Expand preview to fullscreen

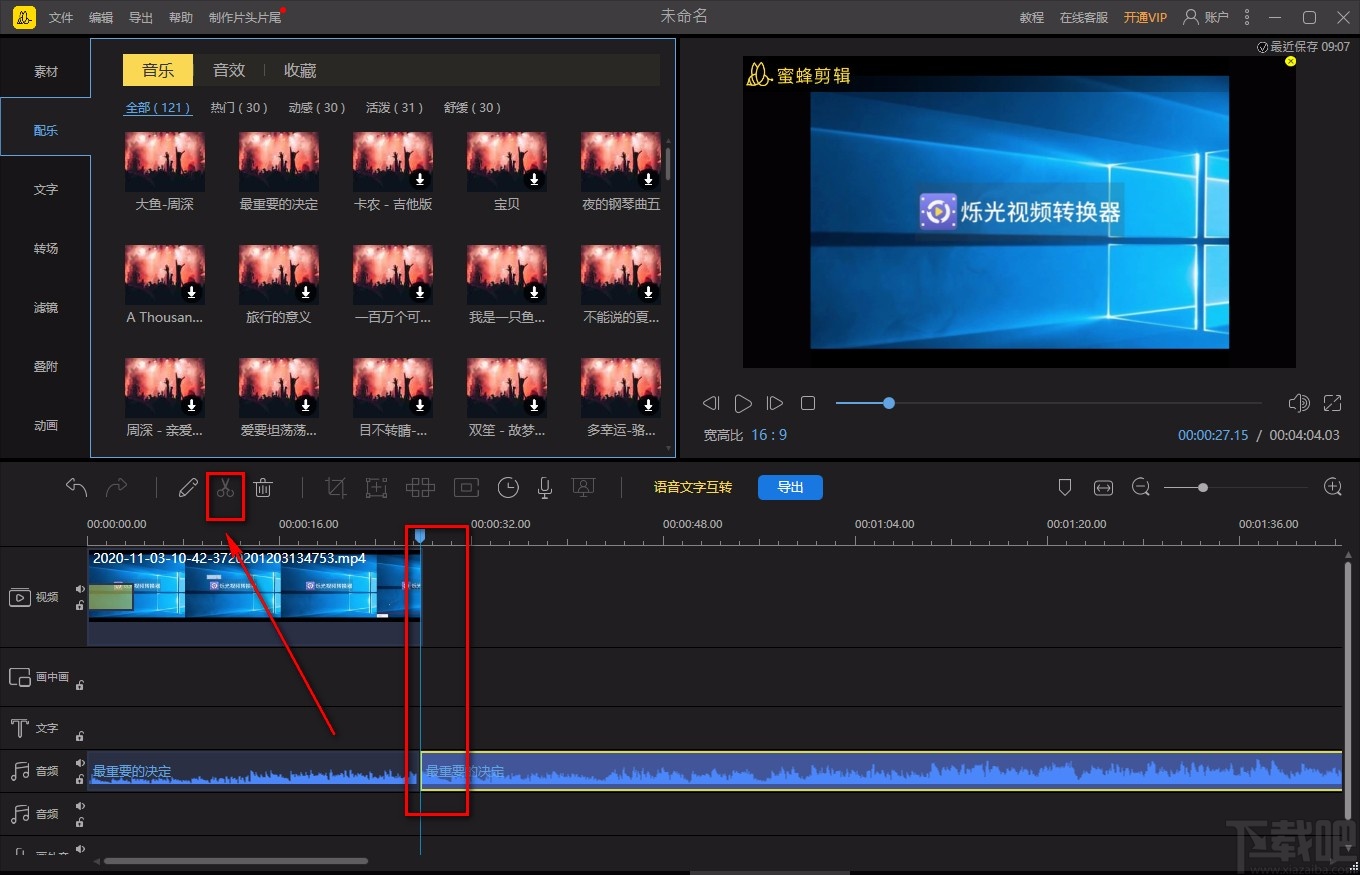(x=1332, y=403)
